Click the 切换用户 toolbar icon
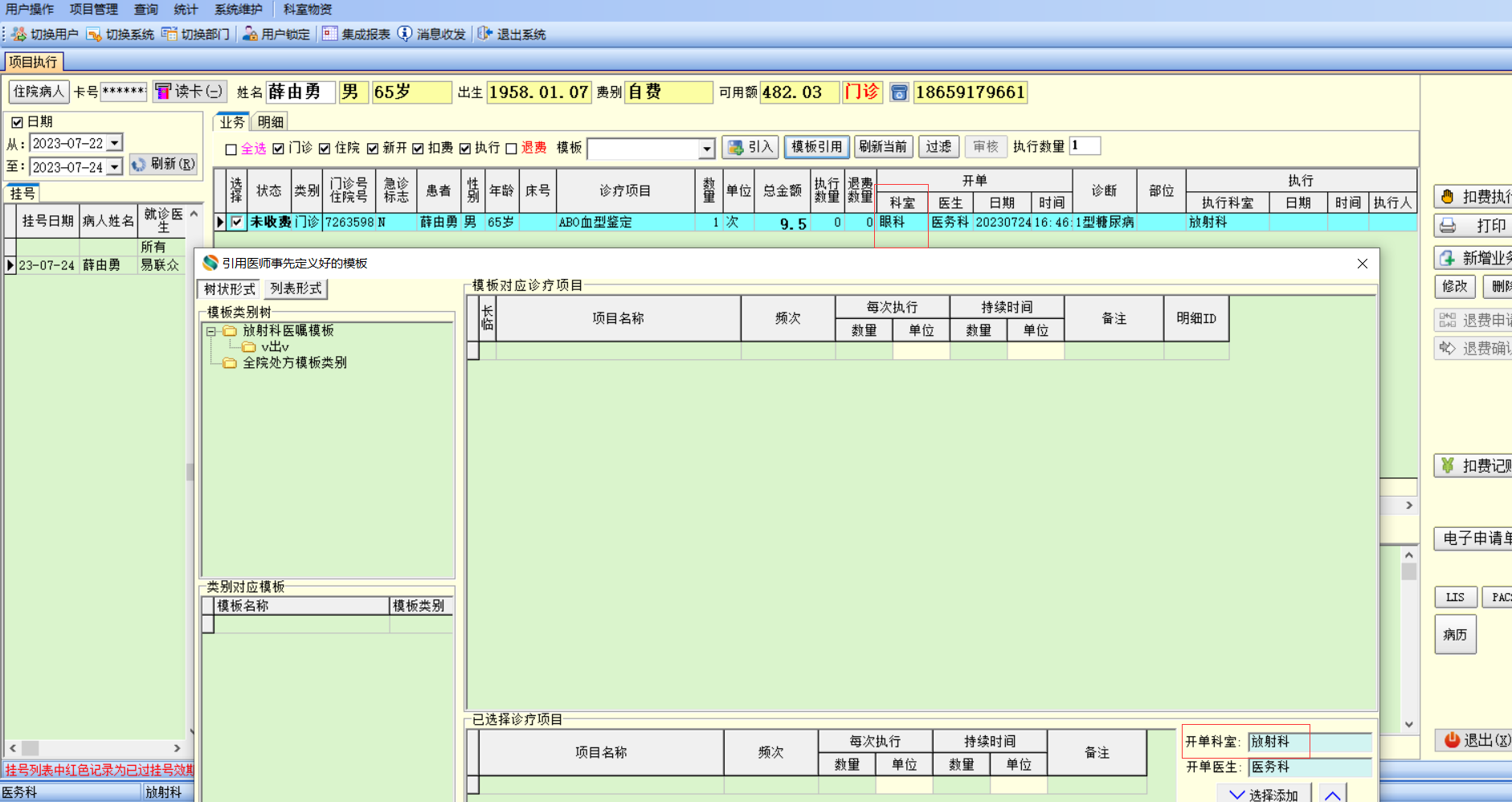1512x802 pixels. coord(18,34)
